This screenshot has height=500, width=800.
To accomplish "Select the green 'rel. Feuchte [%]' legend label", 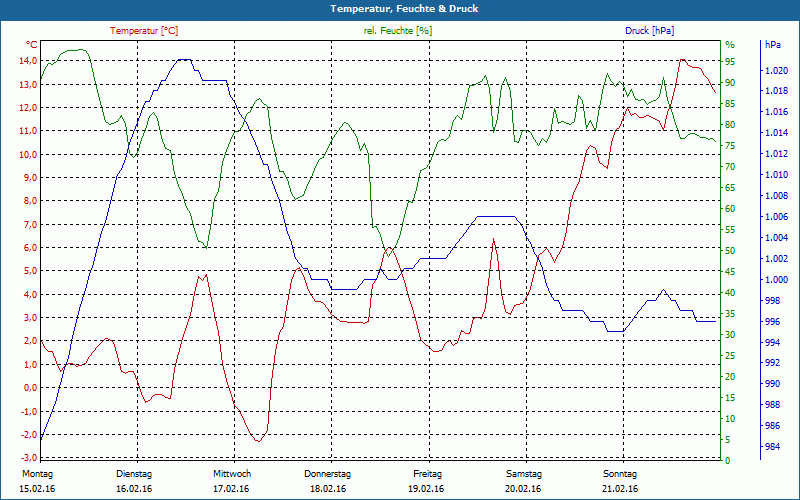I will (397, 31).
